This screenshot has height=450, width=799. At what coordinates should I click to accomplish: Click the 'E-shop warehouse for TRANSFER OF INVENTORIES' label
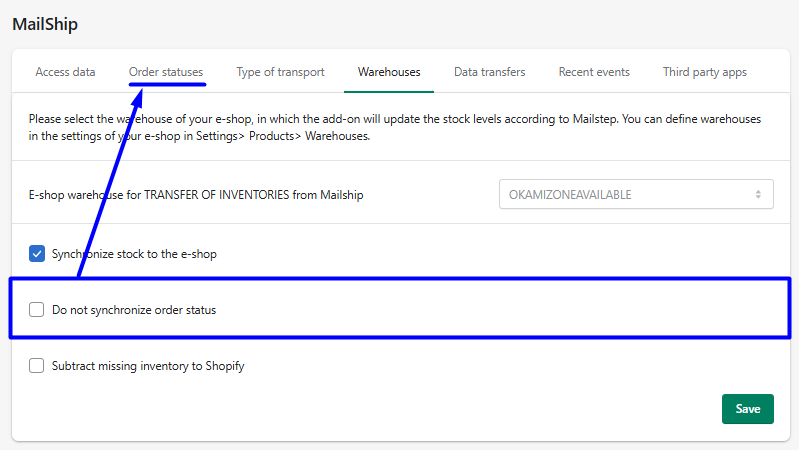196,195
